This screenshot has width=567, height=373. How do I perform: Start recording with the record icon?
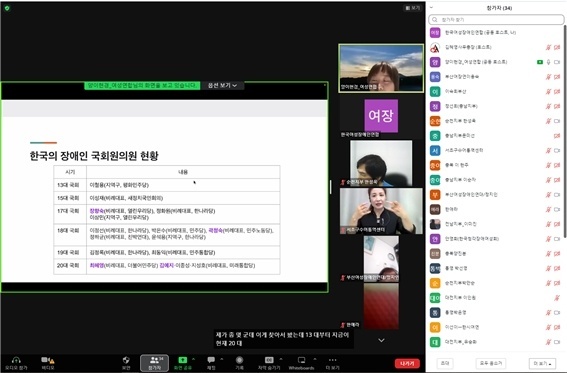click(x=239, y=360)
